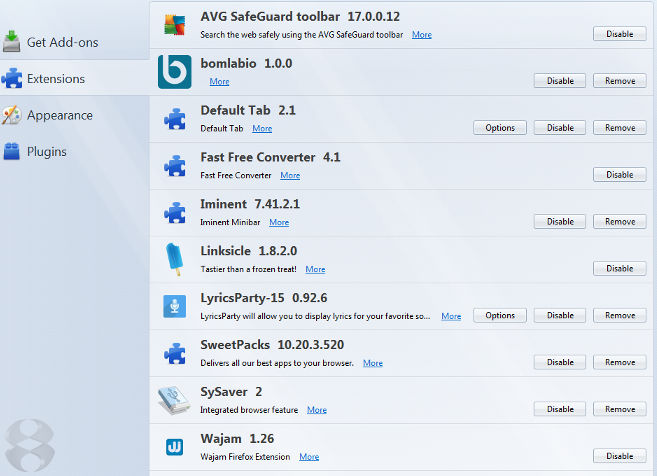Click the Plugins lego brick icon

click(x=12, y=151)
